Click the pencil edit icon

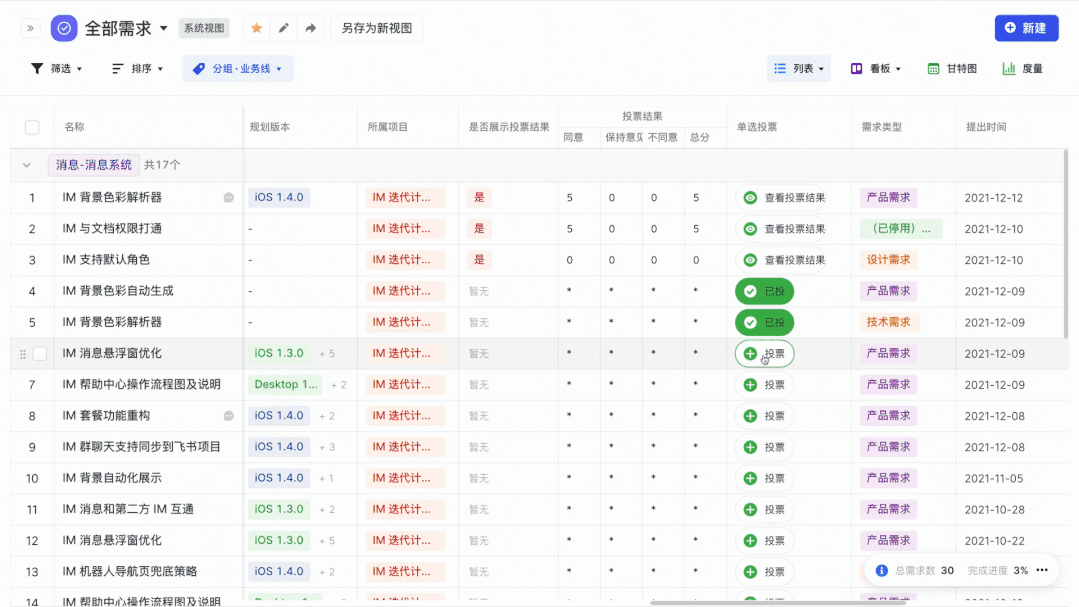[284, 28]
